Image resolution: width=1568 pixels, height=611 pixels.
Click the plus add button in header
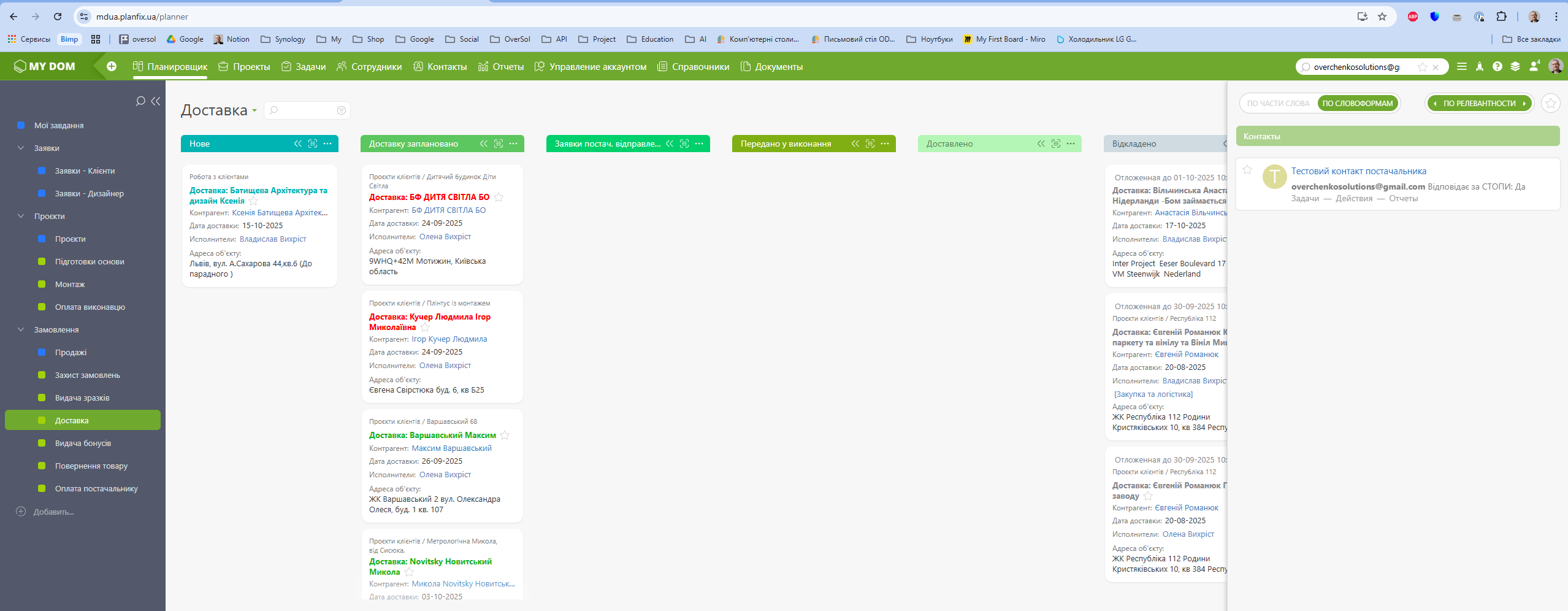tap(112, 66)
